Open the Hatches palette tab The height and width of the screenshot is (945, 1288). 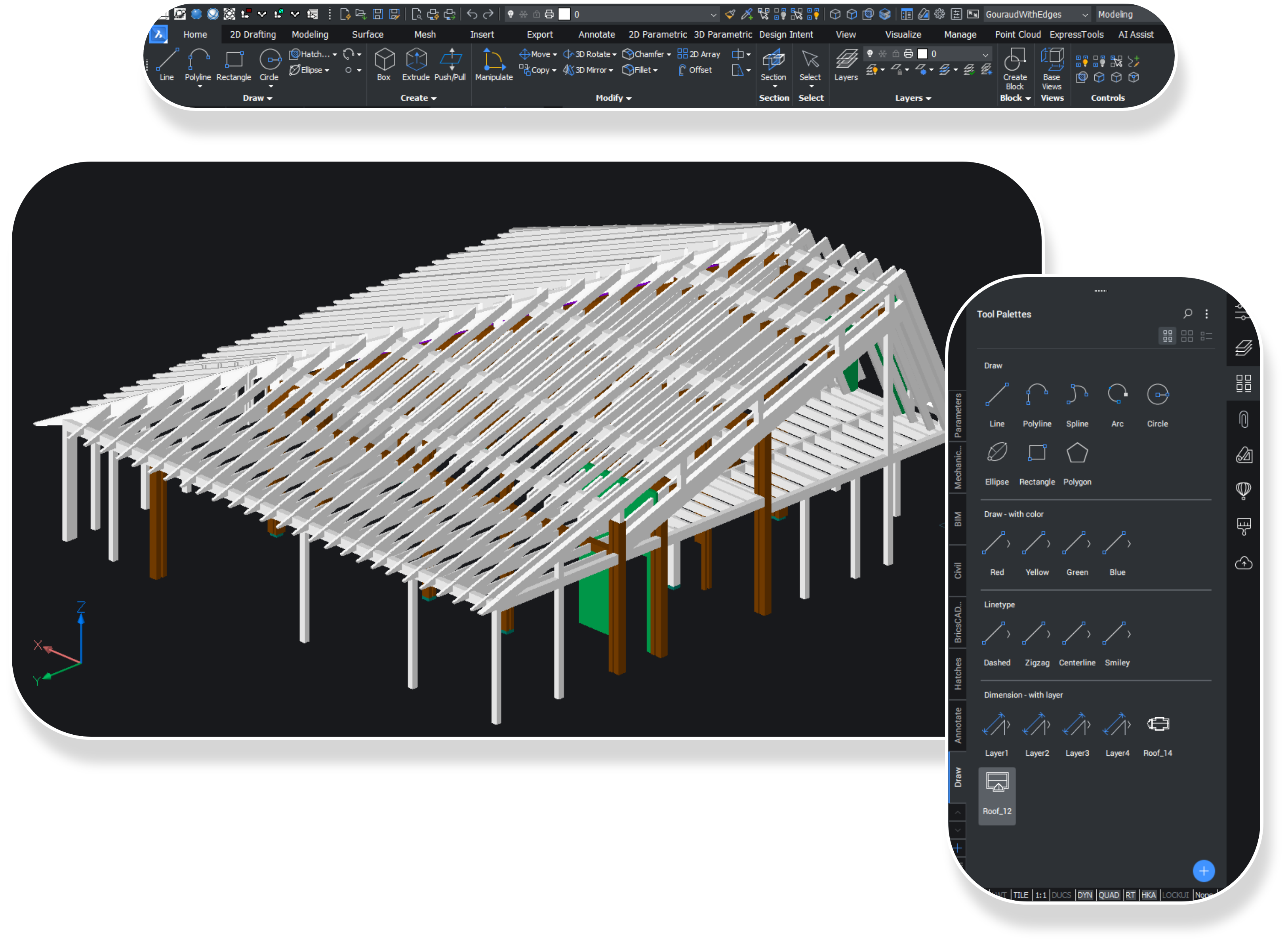pyautogui.click(x=958, y=673)
